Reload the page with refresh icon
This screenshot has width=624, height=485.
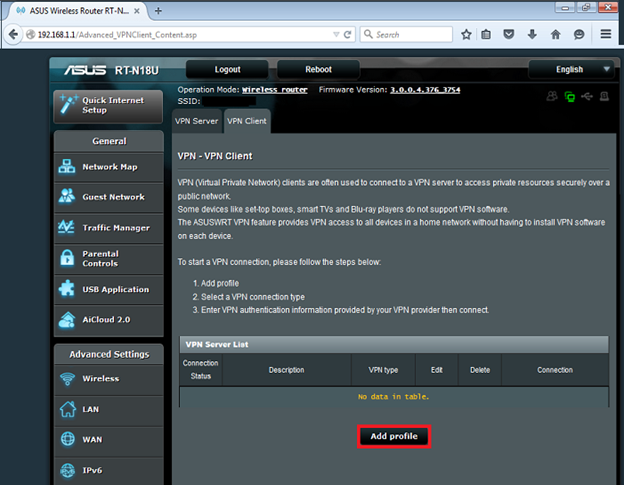click(x=347, y=35)
